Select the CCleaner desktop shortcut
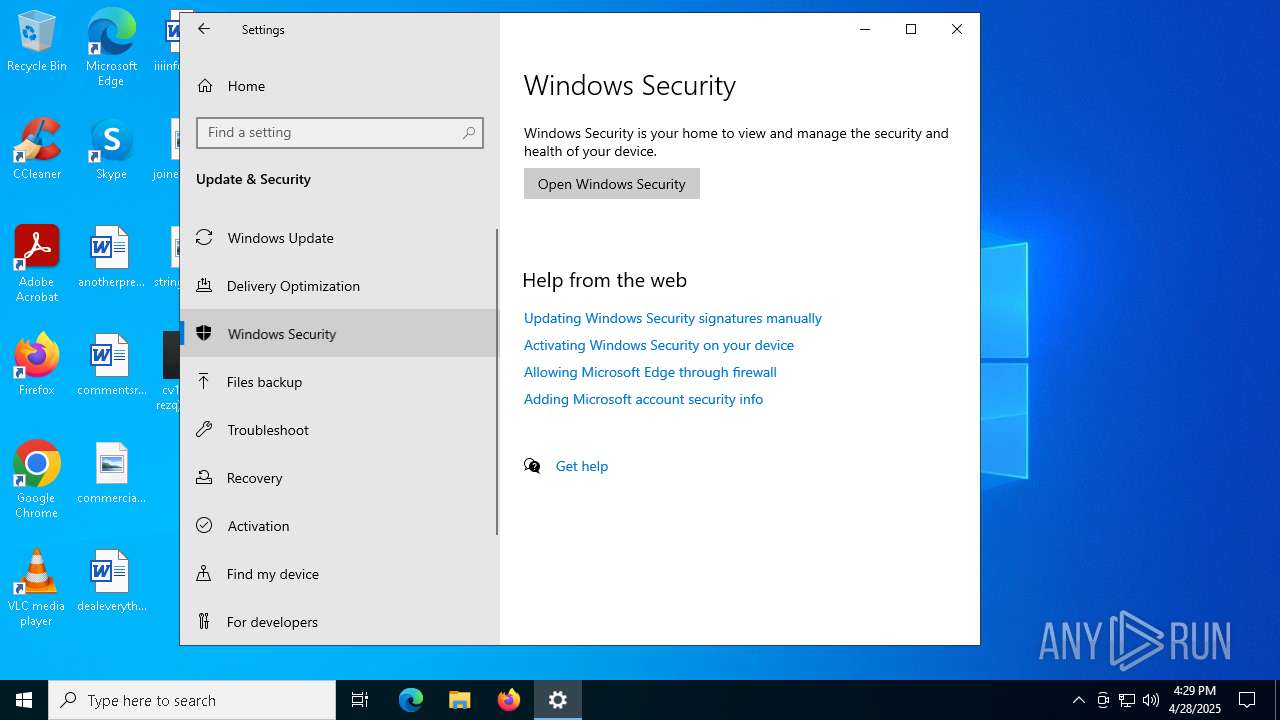Viewport: 1280px width, 720px height. click(37, 149)
